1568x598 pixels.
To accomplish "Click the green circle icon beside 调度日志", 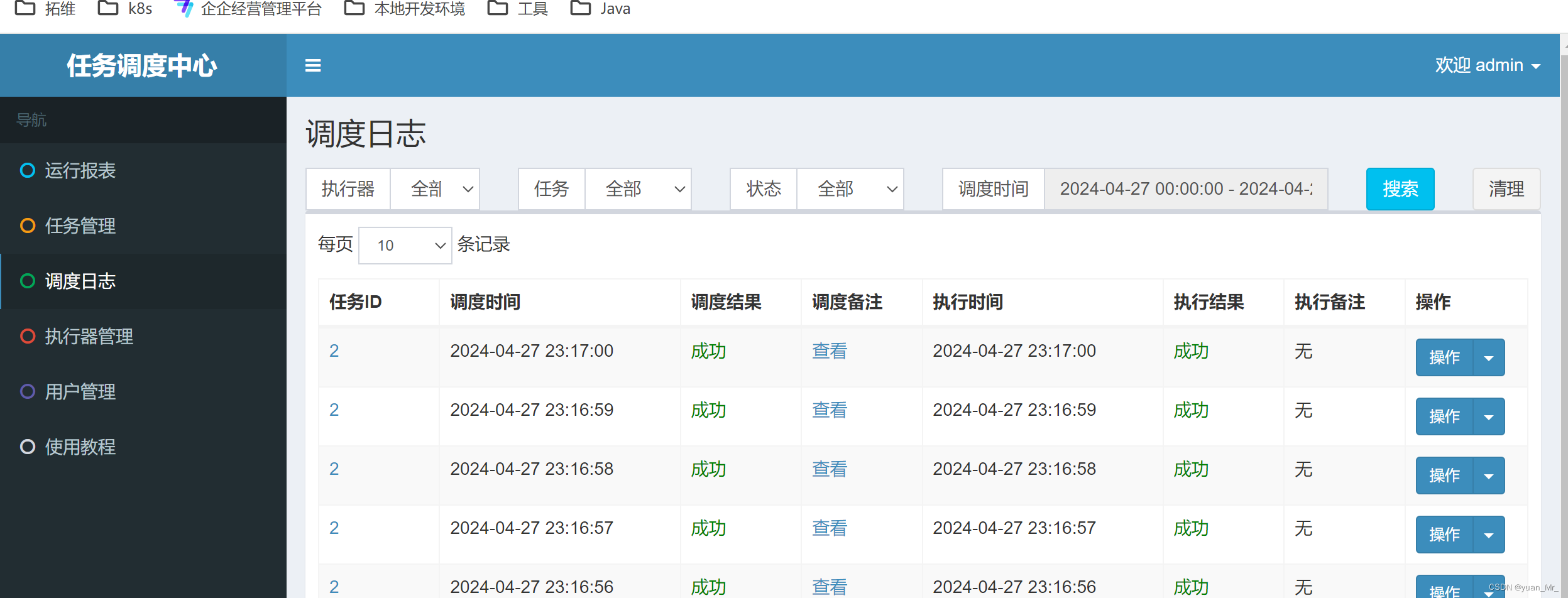I will [28, 281].
